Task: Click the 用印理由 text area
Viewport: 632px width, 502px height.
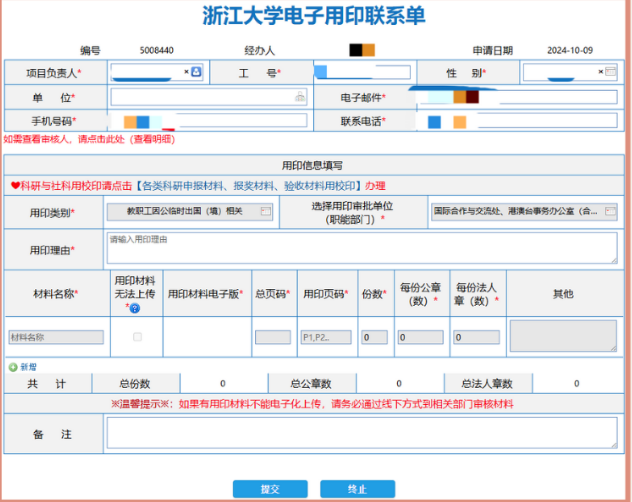Action: click(360, 247)
